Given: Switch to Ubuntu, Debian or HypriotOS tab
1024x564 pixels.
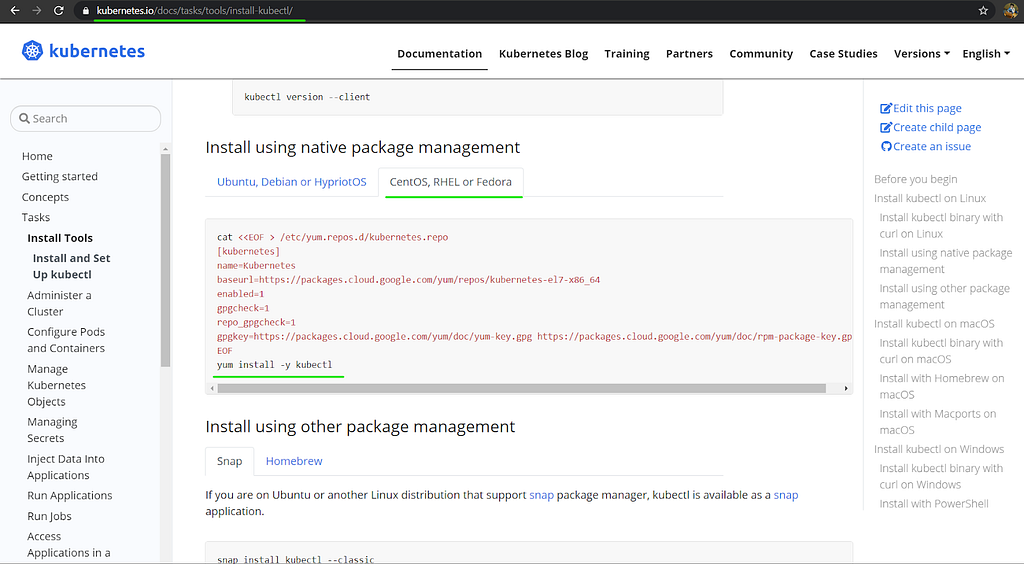Looking at the screenshot, I should 292,181.
